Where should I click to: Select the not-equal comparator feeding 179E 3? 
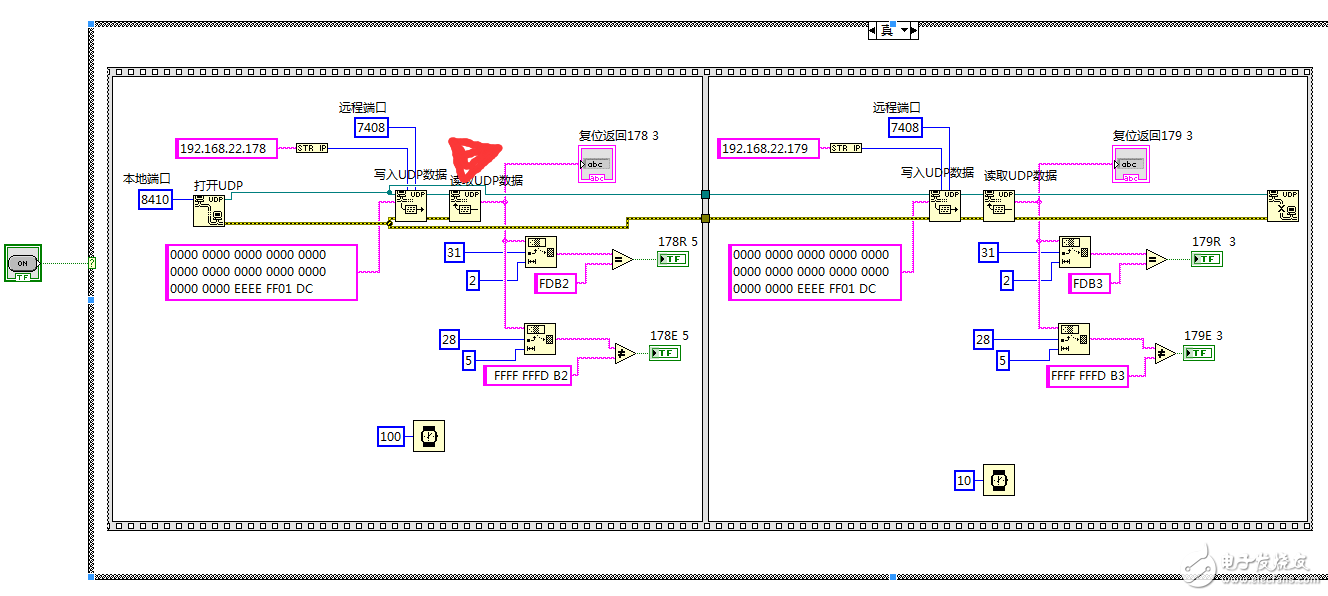[1164, 353]
